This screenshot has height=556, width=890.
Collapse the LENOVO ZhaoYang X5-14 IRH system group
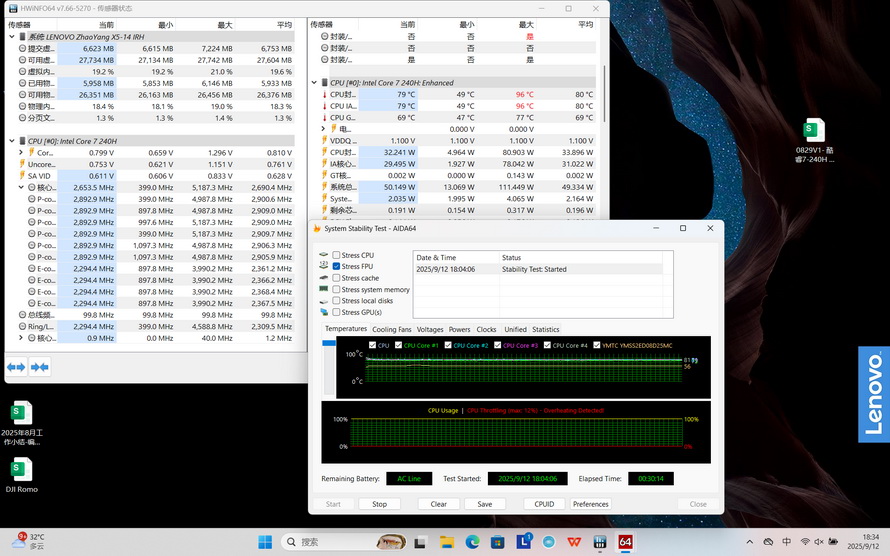point(13,36)
